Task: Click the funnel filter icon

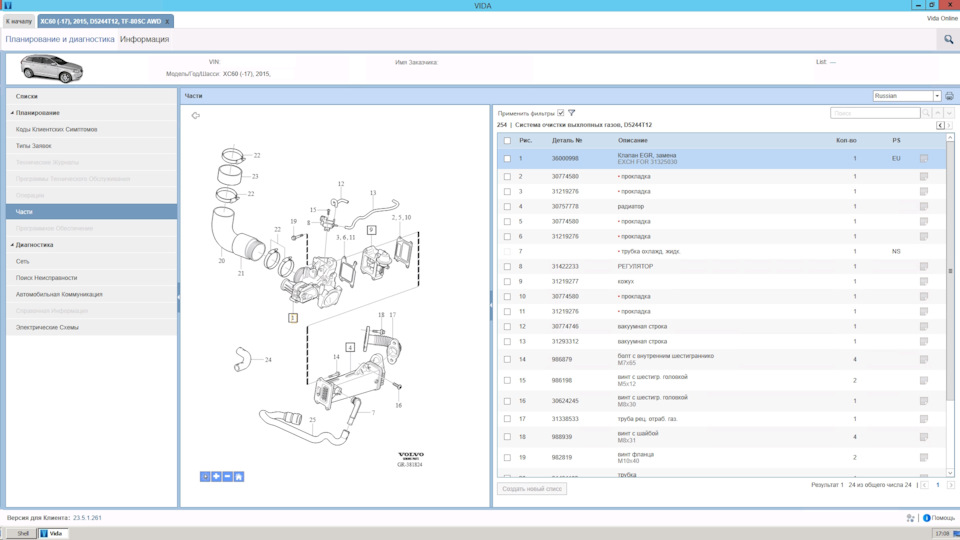Action: (572, 113)
